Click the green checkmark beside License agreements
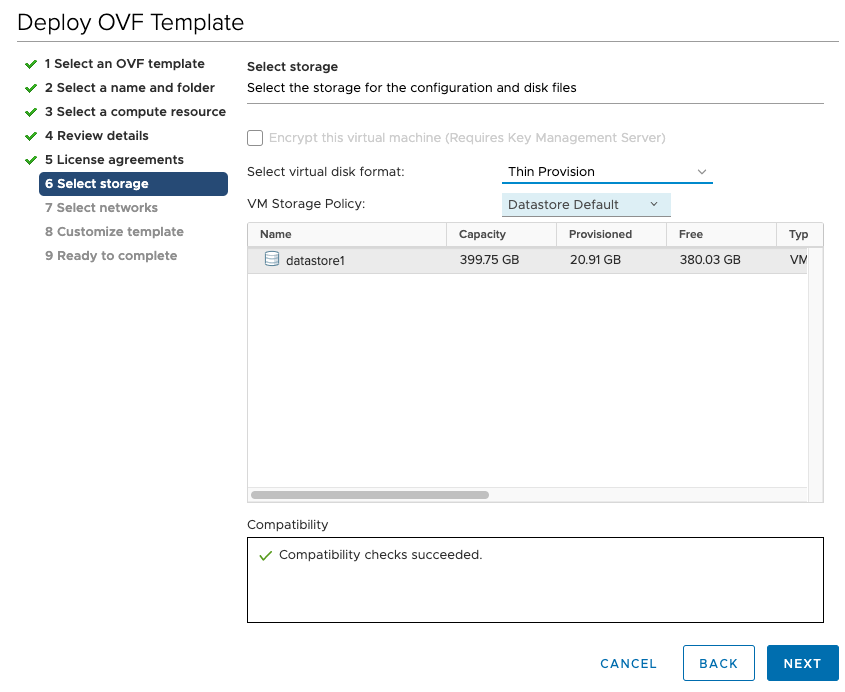 coord(31,160)
